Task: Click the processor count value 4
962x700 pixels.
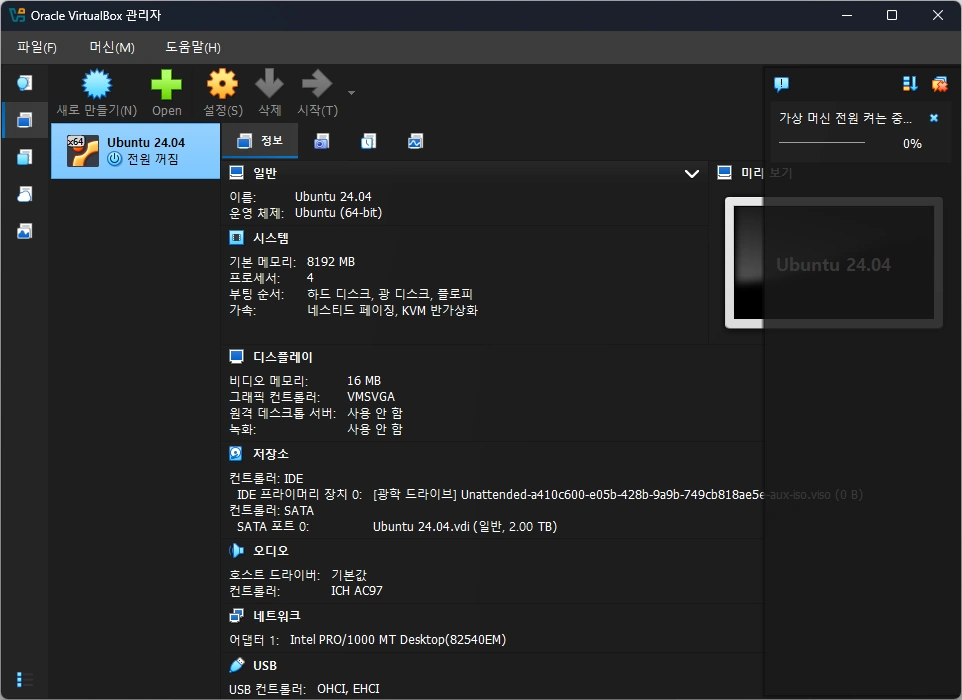Action: (x=310, y=278)
